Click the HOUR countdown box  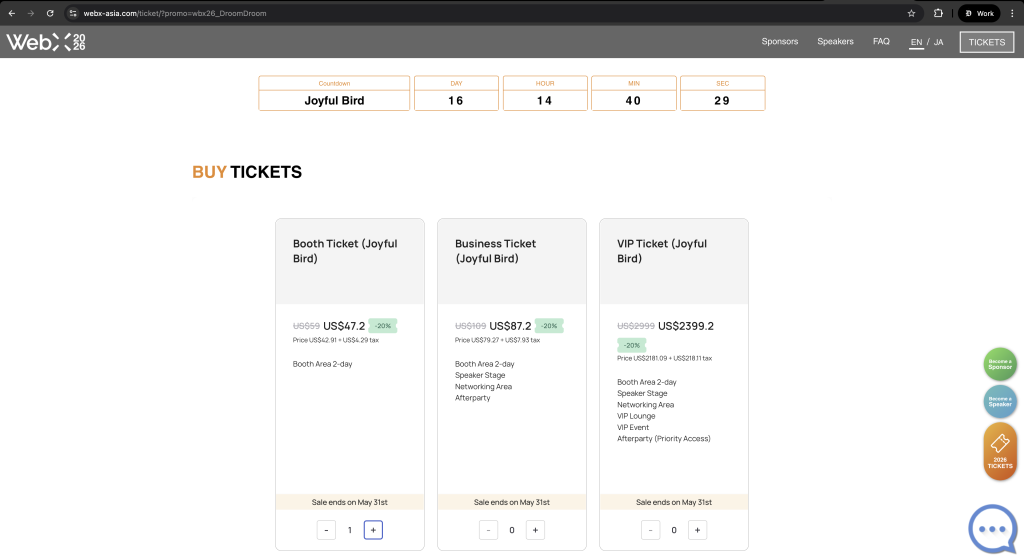pyautogui.click(x=545, y=93)
